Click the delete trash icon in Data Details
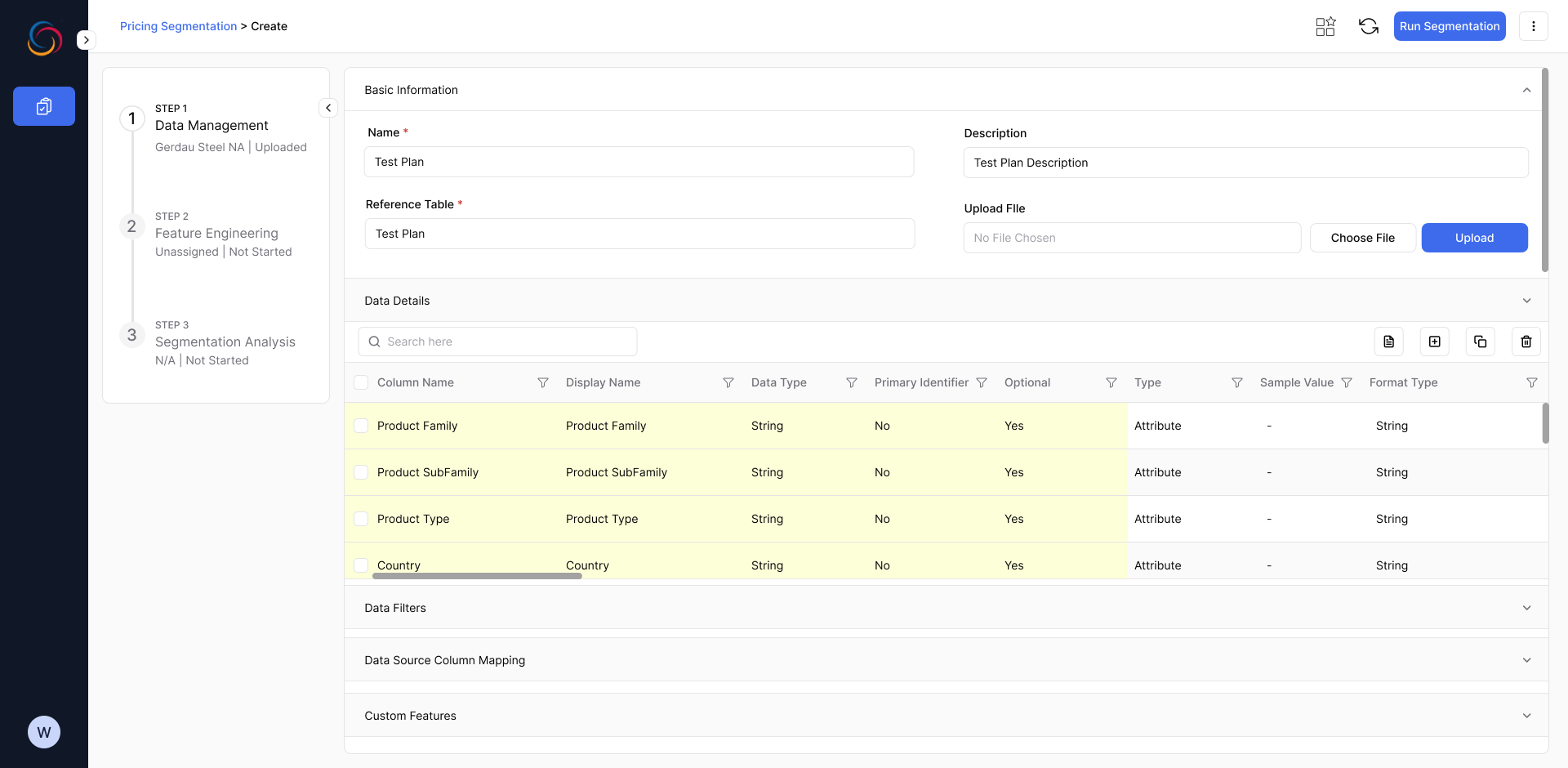 1526,342
